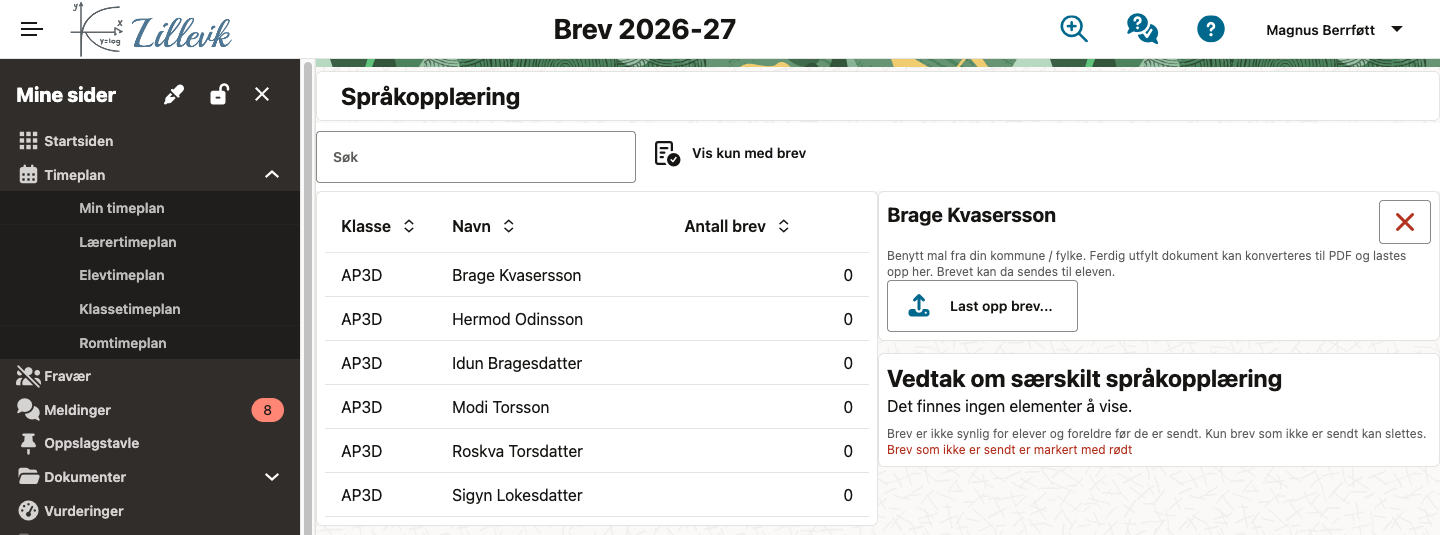Click the Dokumenter folder icon
The width and height of the screenshot is (1440, 535).
[x=28, y=477]
